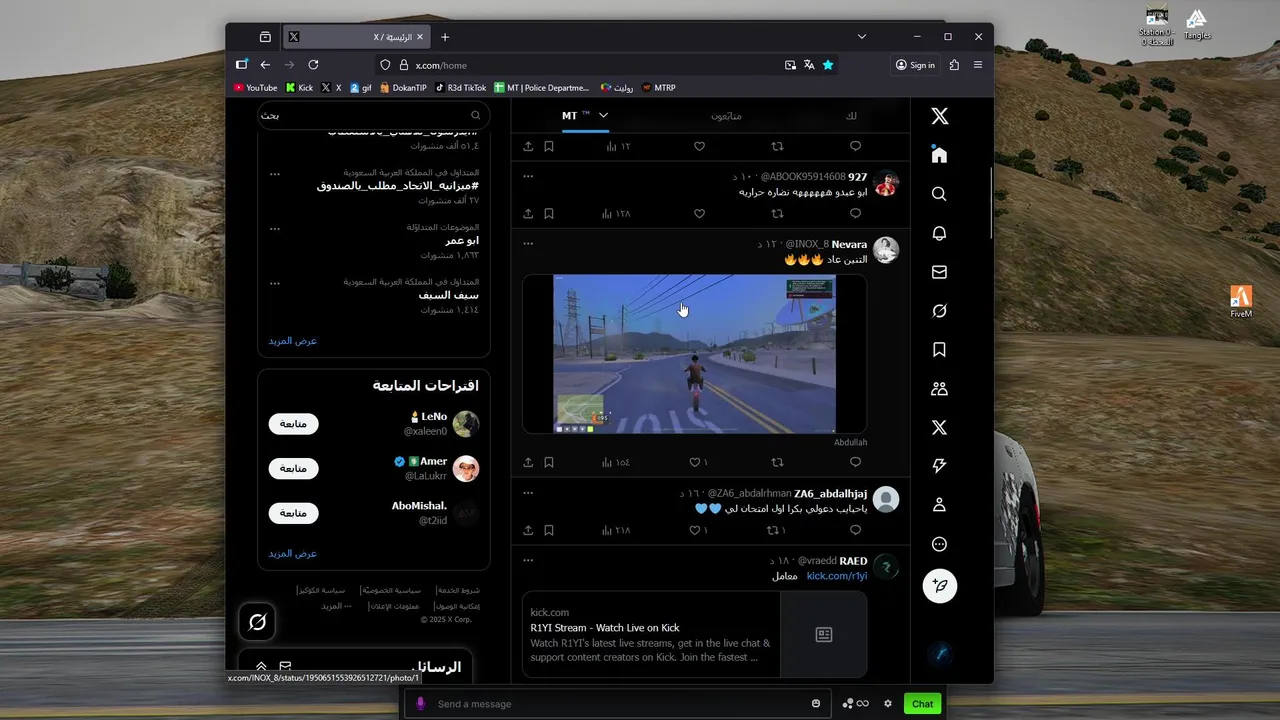
Task: Follow LeNo suggested account
Action: click(x=293, y=424)
